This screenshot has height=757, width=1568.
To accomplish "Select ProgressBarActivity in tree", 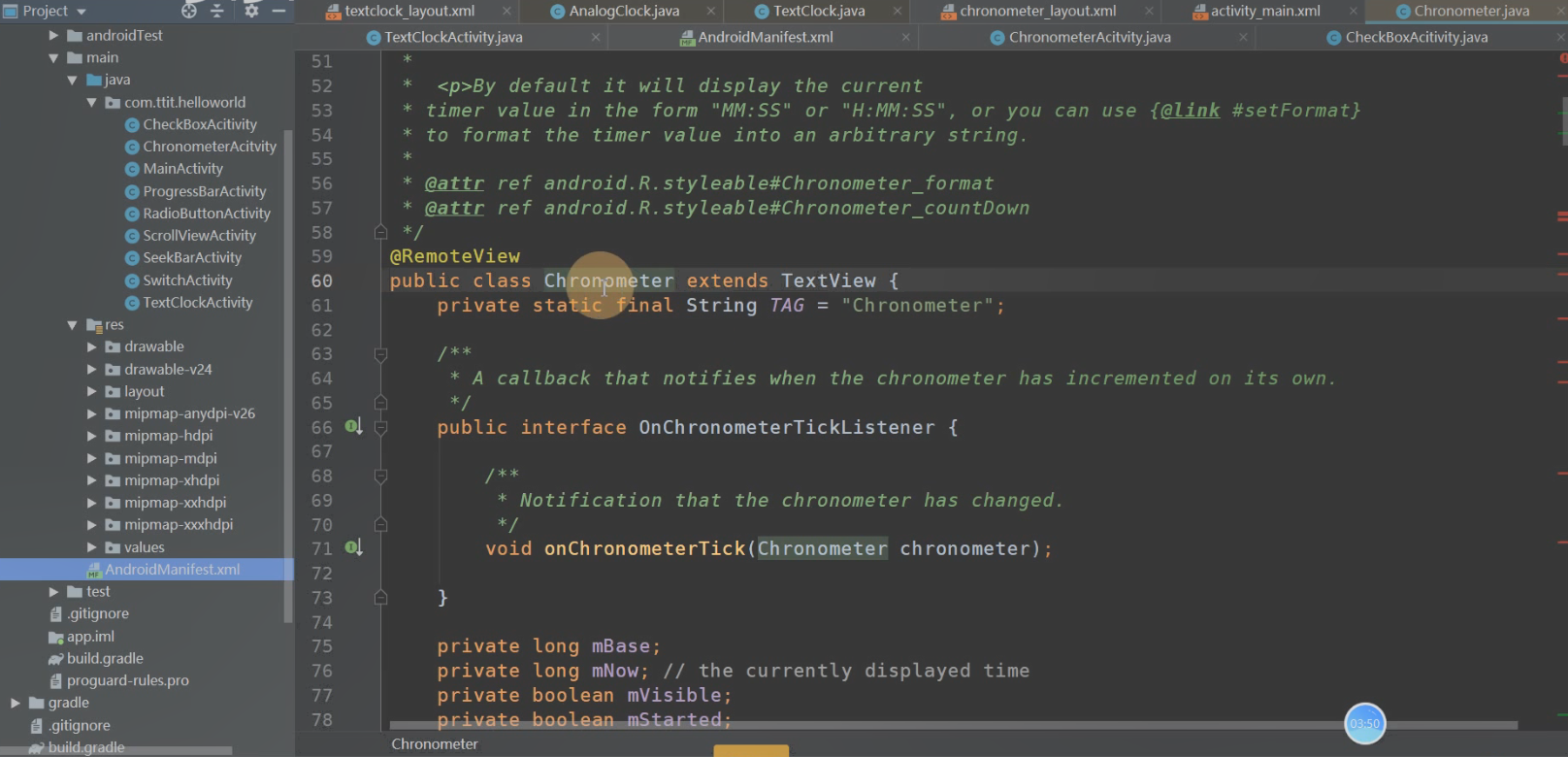I will coord(205,191).
